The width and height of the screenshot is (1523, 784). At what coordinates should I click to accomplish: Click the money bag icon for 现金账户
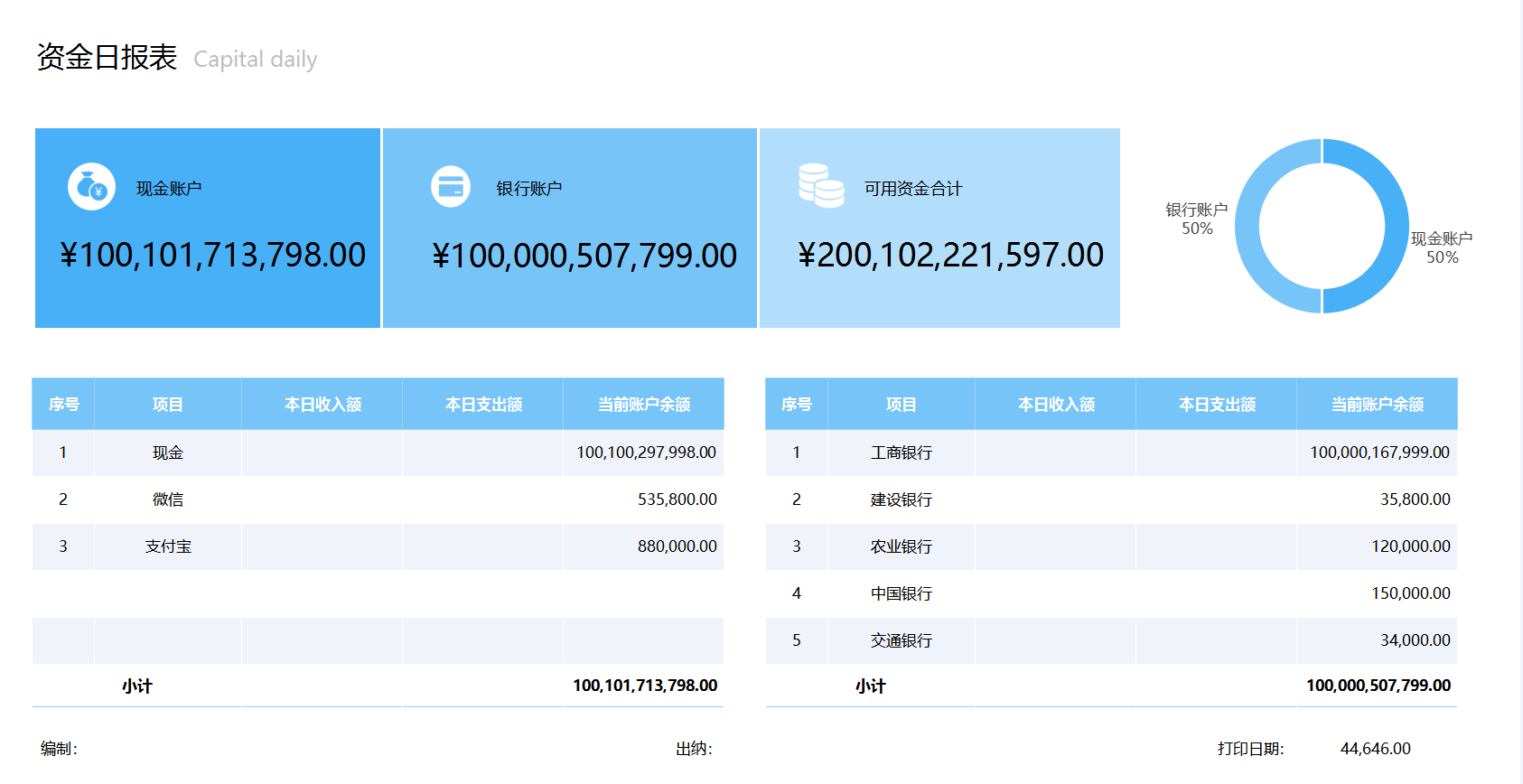tap(91, 187)
